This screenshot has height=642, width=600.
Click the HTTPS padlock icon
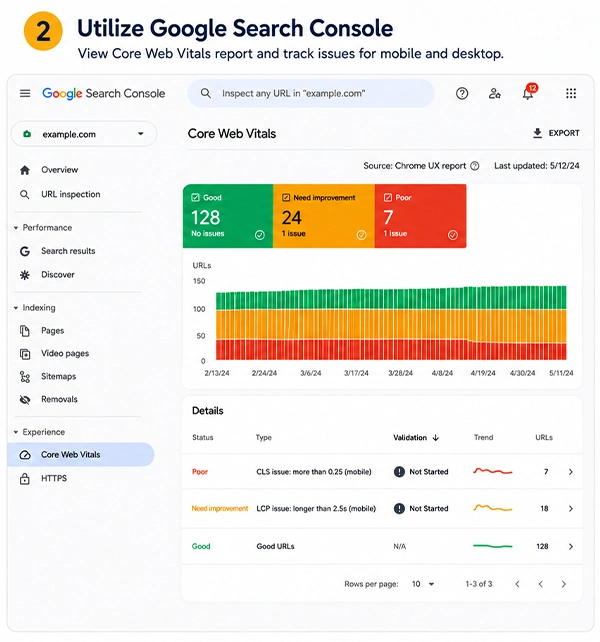coord(25,478)
